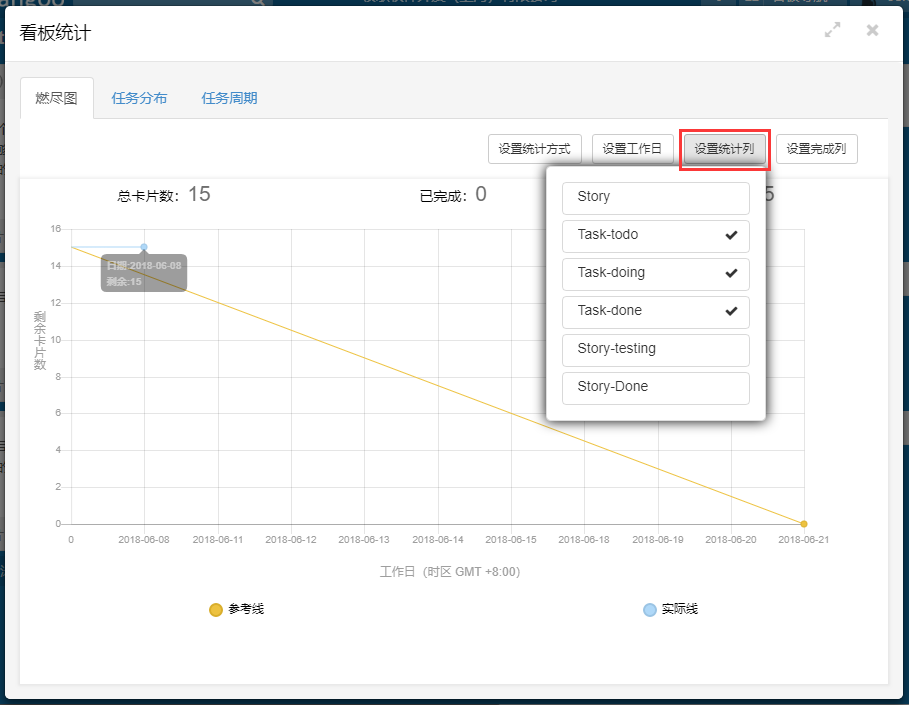Close the 看板统计 dialog with X icon
Viewport: 909px width, 705px height.
[x=872, y=31]
